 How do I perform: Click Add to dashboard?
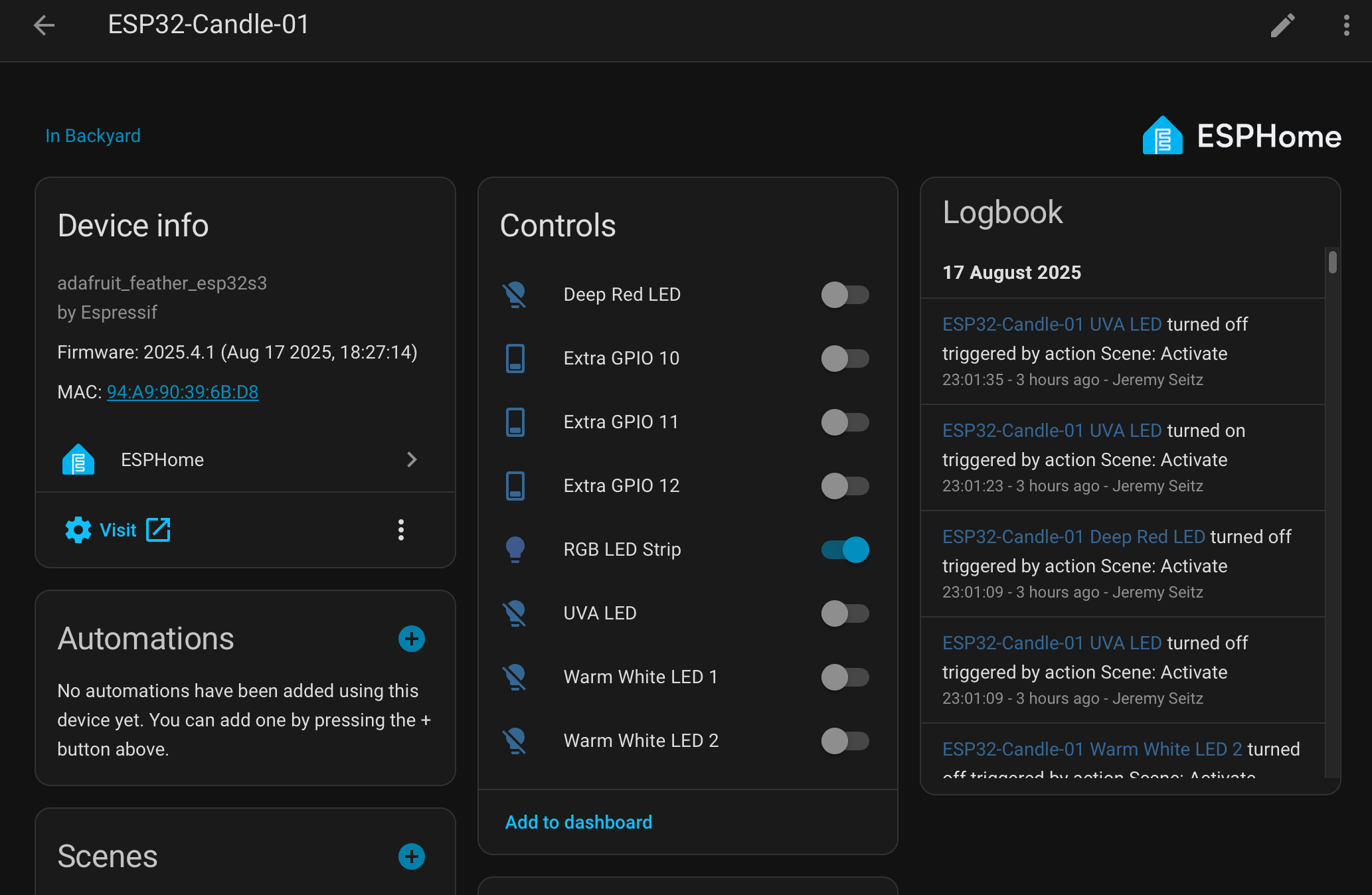point(578,822)
